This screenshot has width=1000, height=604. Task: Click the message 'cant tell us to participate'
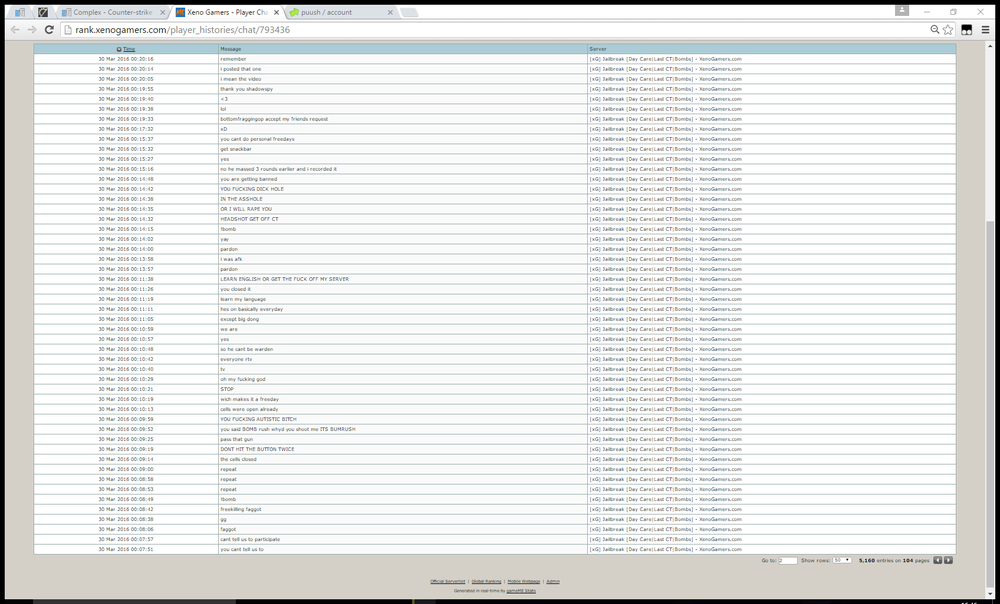click(x=251, y=539)
